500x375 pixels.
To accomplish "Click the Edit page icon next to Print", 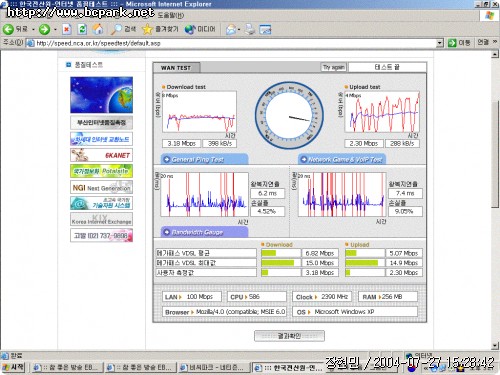I will (265, 29).
